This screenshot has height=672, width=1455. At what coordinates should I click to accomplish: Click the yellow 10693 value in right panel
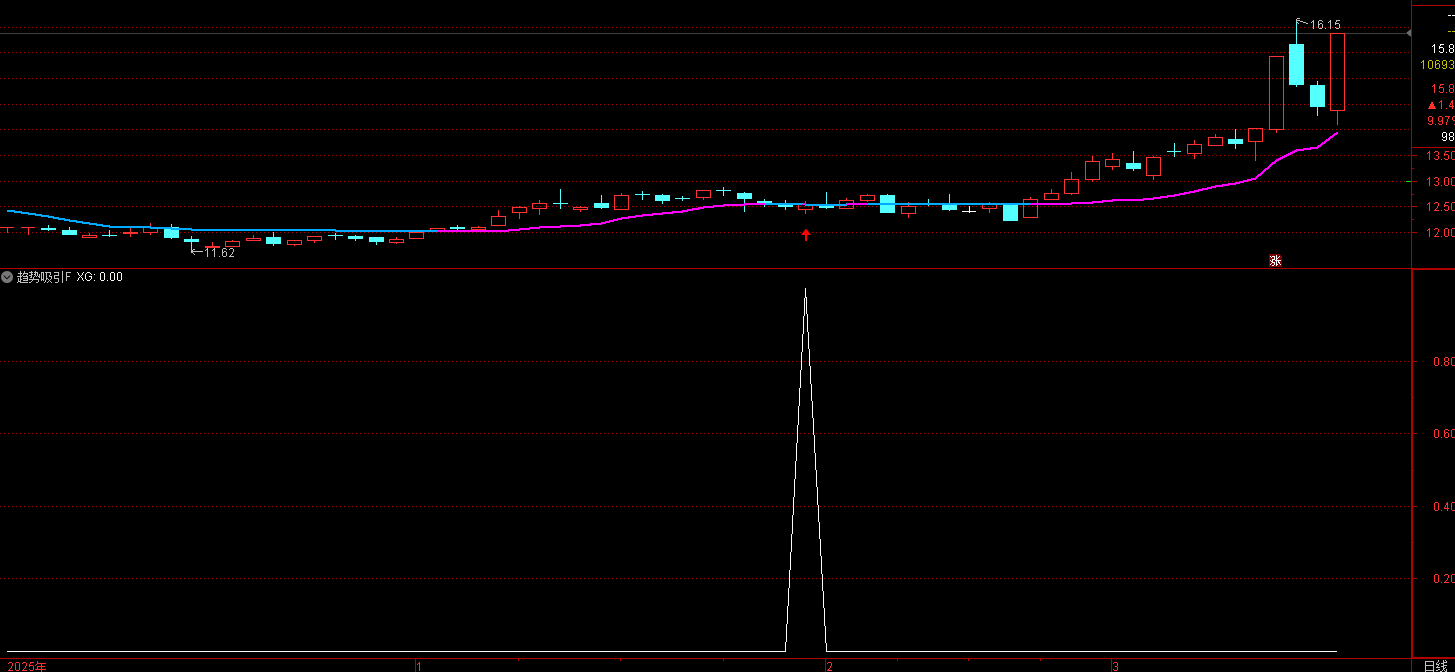point(1437,65)
